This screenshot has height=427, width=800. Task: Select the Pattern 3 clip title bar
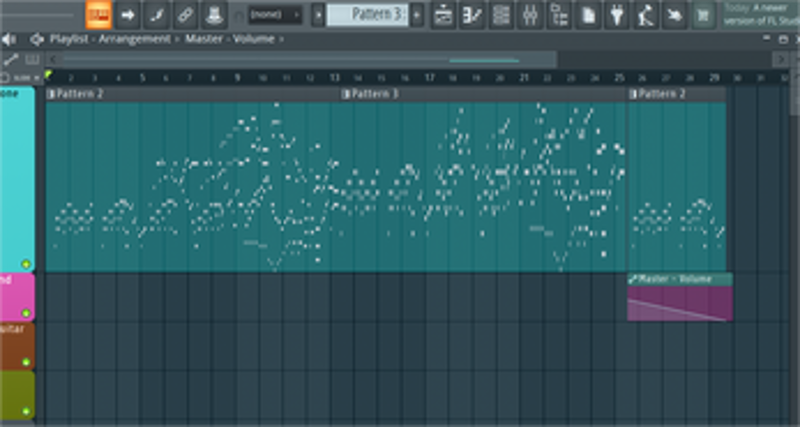coord(483,94)
